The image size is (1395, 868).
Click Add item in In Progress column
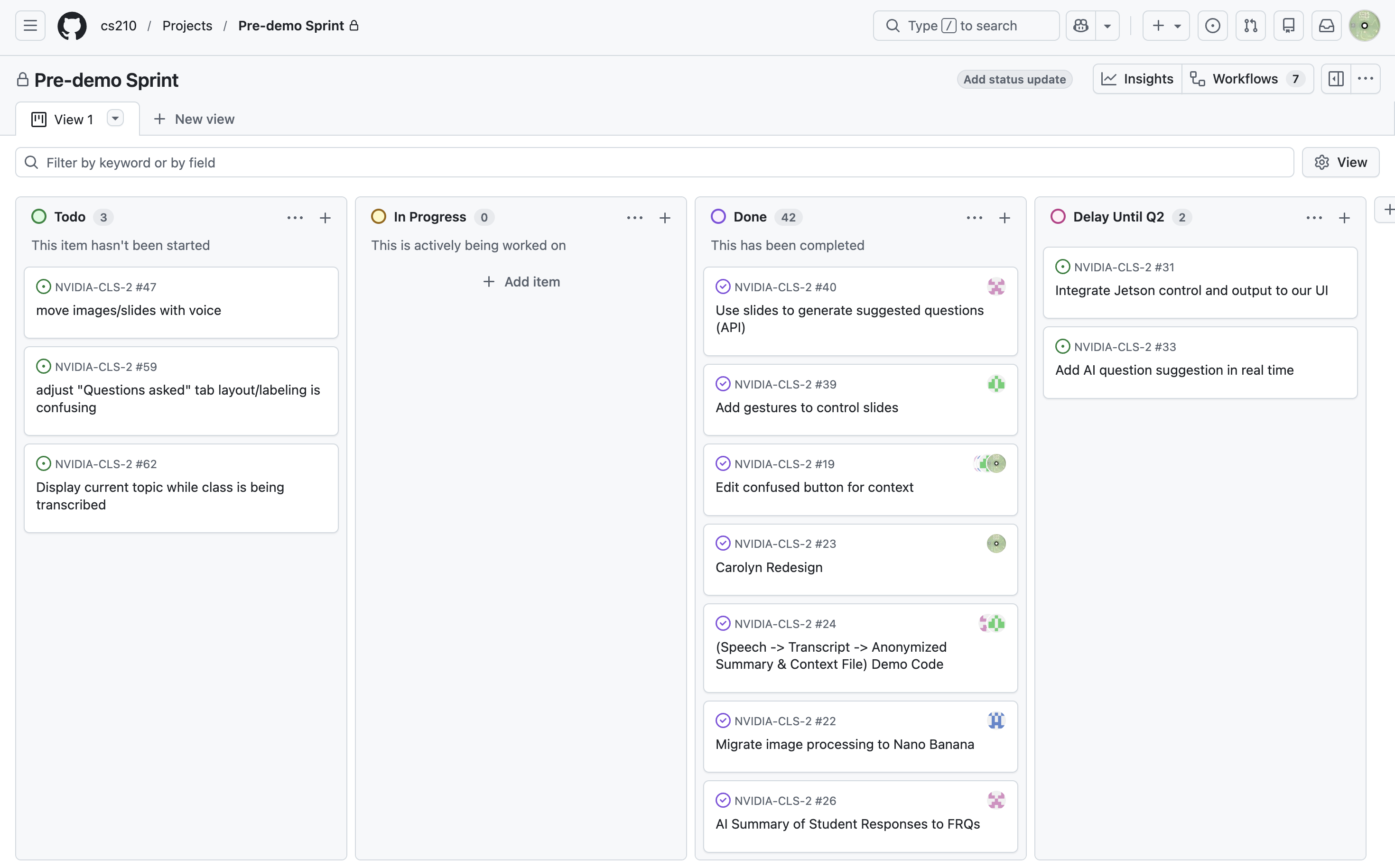(521, 282)
